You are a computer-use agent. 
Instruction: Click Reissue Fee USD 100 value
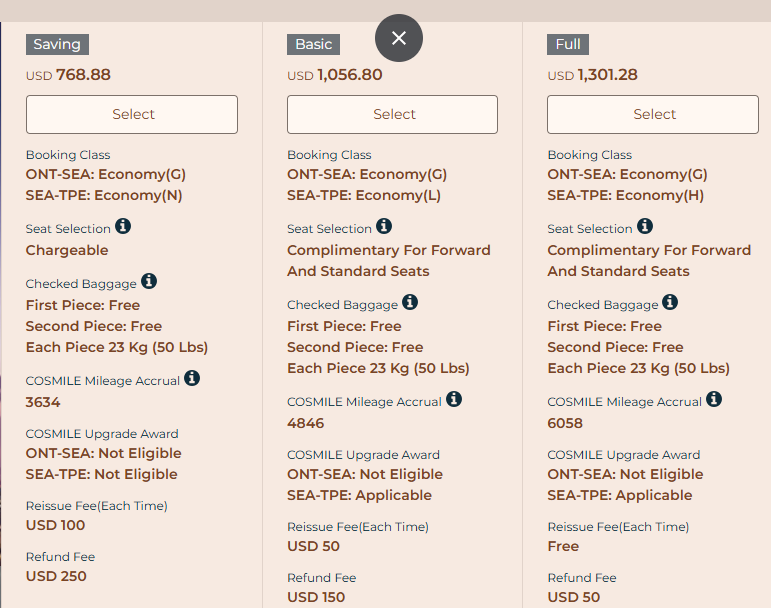tap(55, 525)
